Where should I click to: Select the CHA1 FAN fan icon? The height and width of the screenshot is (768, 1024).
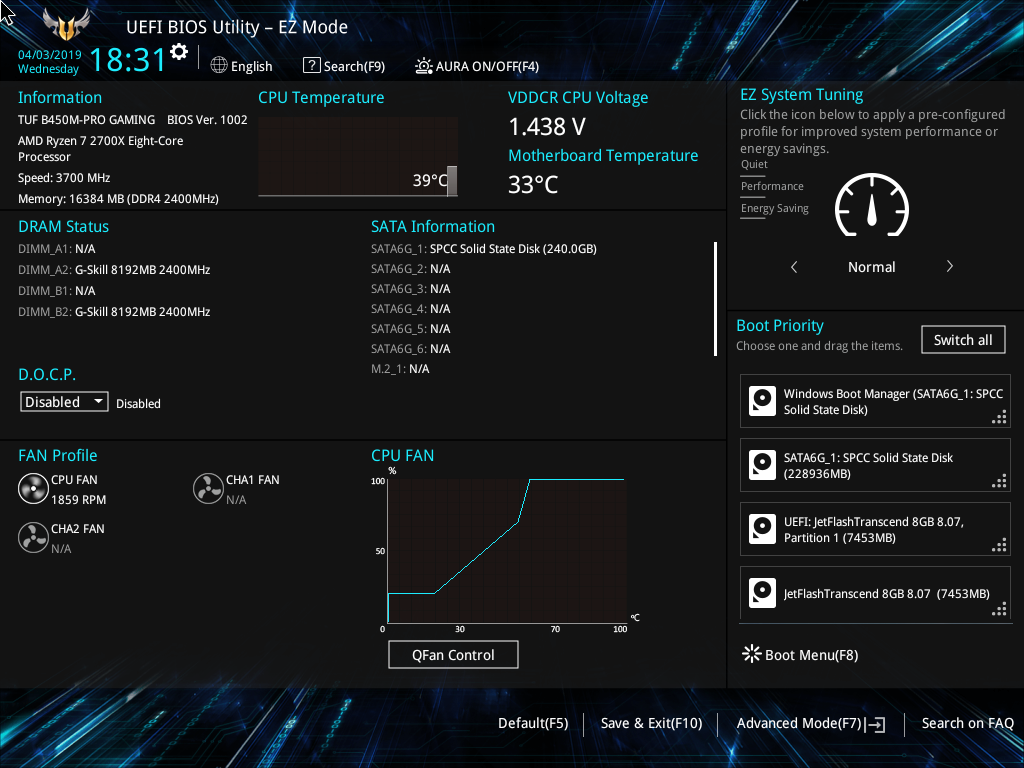click(208, 488)
